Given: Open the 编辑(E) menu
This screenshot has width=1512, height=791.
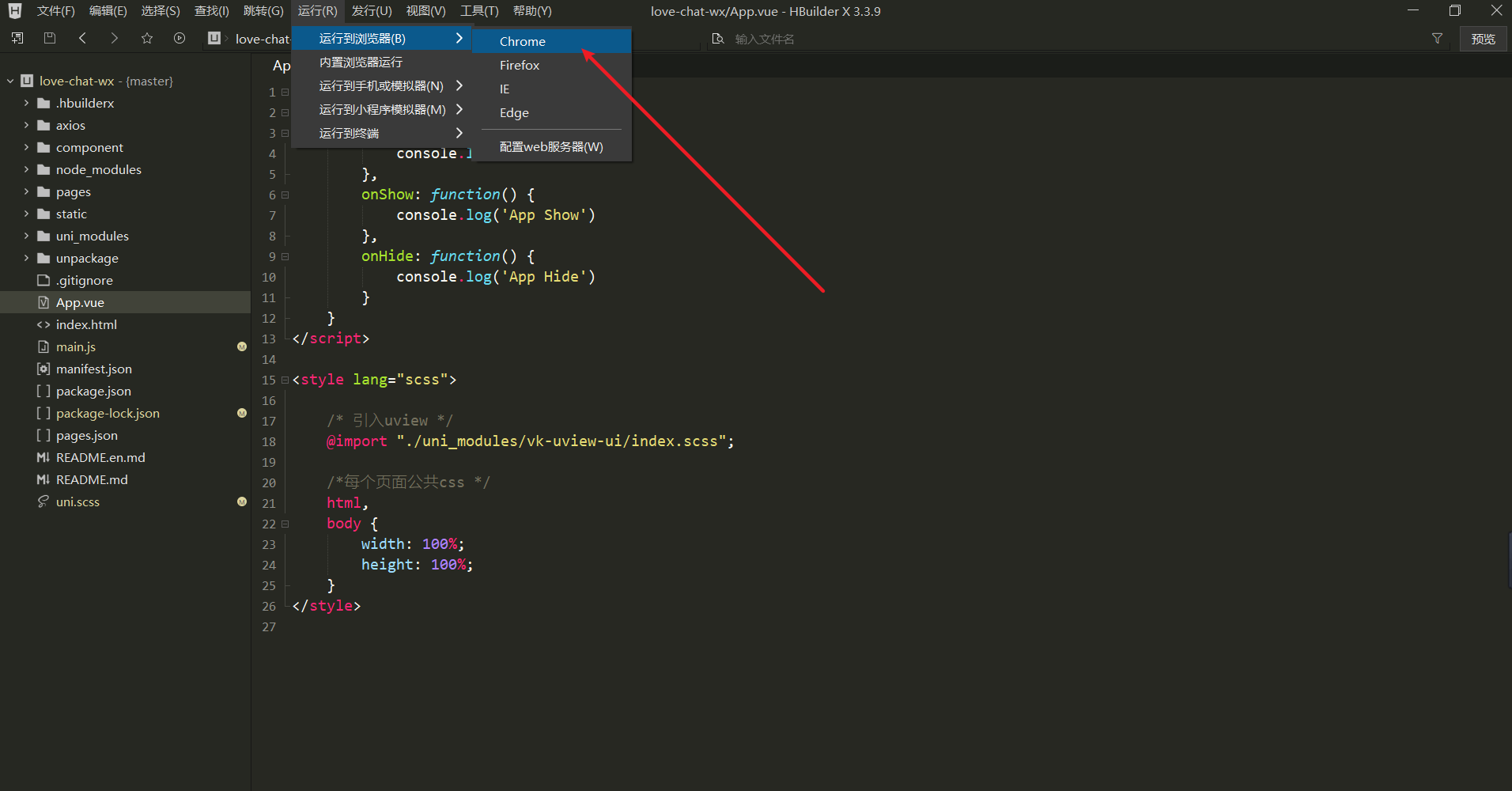Looking at the screenshot, I should coord(108,11).
